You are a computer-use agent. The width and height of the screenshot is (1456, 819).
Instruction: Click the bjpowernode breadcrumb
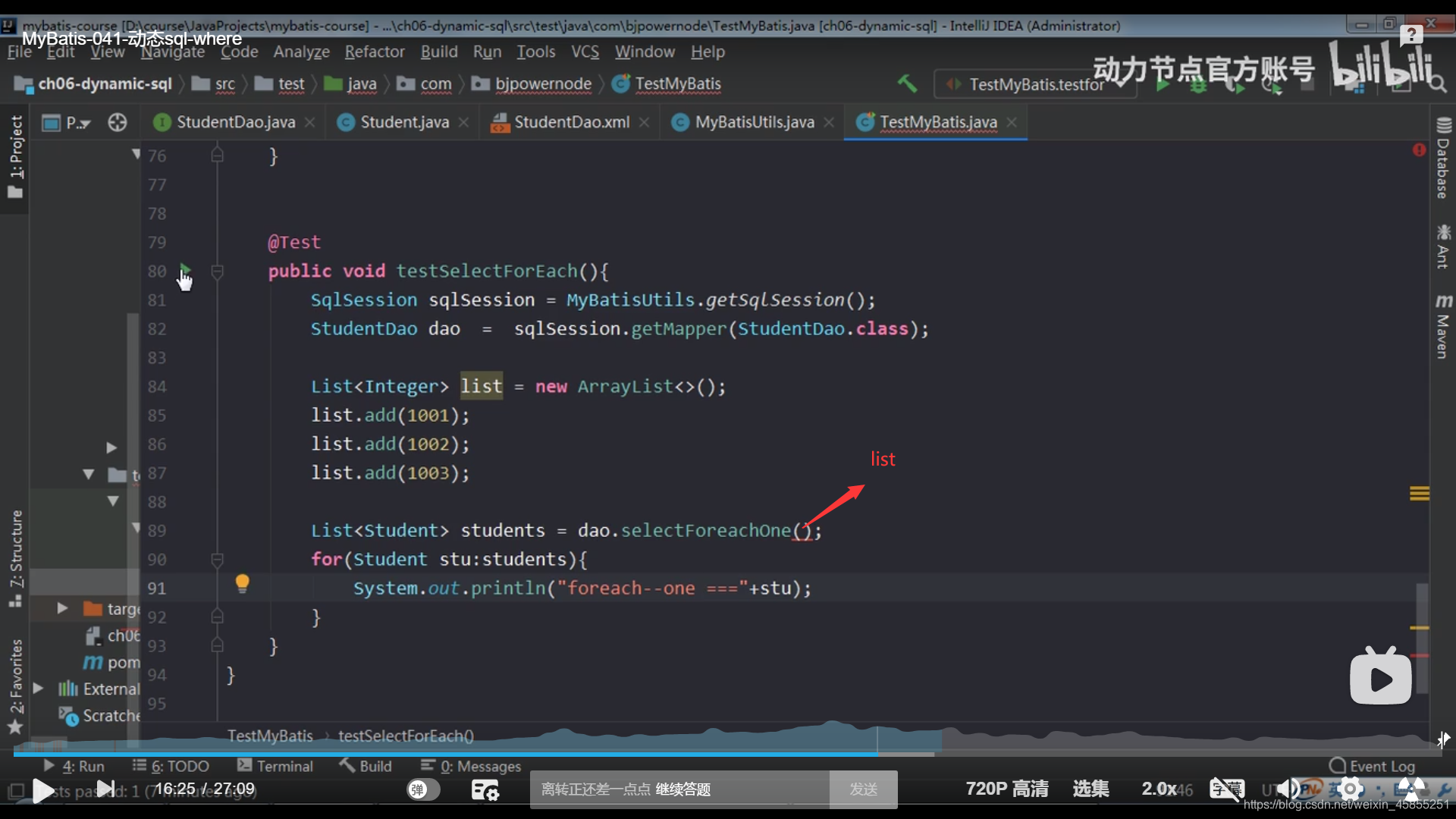pos(532,84)
